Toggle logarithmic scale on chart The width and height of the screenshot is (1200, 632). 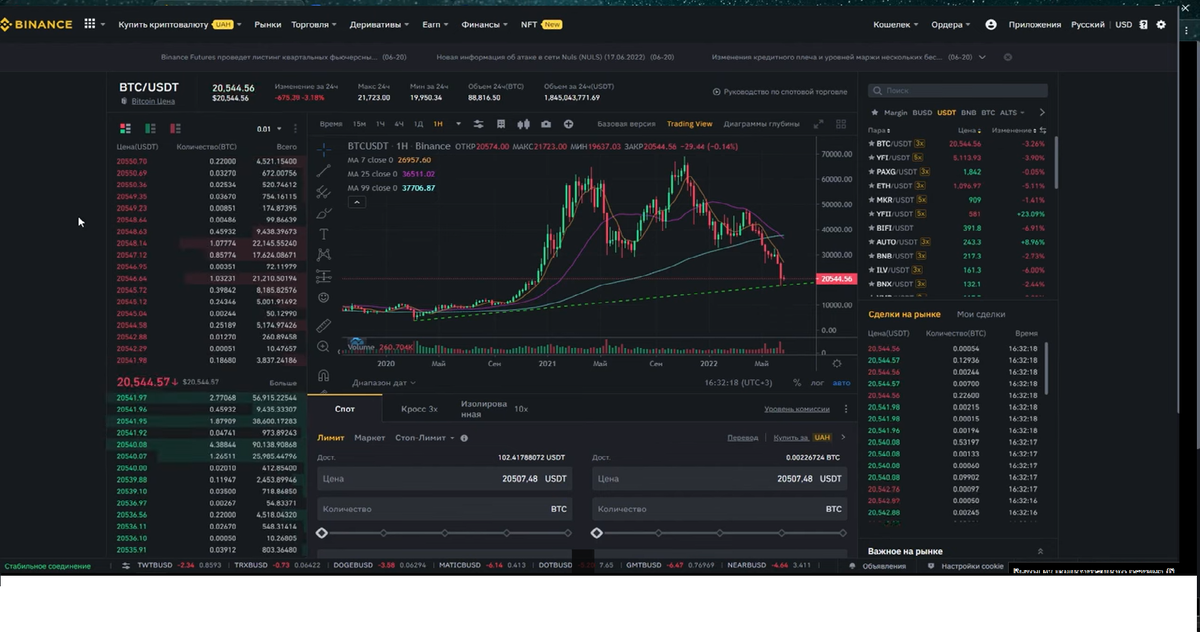(x=817, y=382)
